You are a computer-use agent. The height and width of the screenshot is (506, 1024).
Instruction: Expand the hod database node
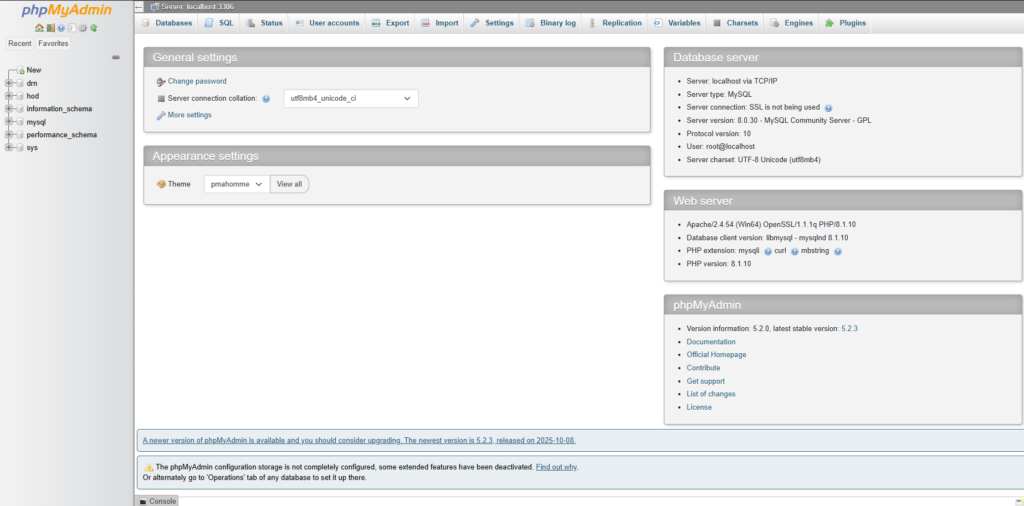(x=8, y=96)
